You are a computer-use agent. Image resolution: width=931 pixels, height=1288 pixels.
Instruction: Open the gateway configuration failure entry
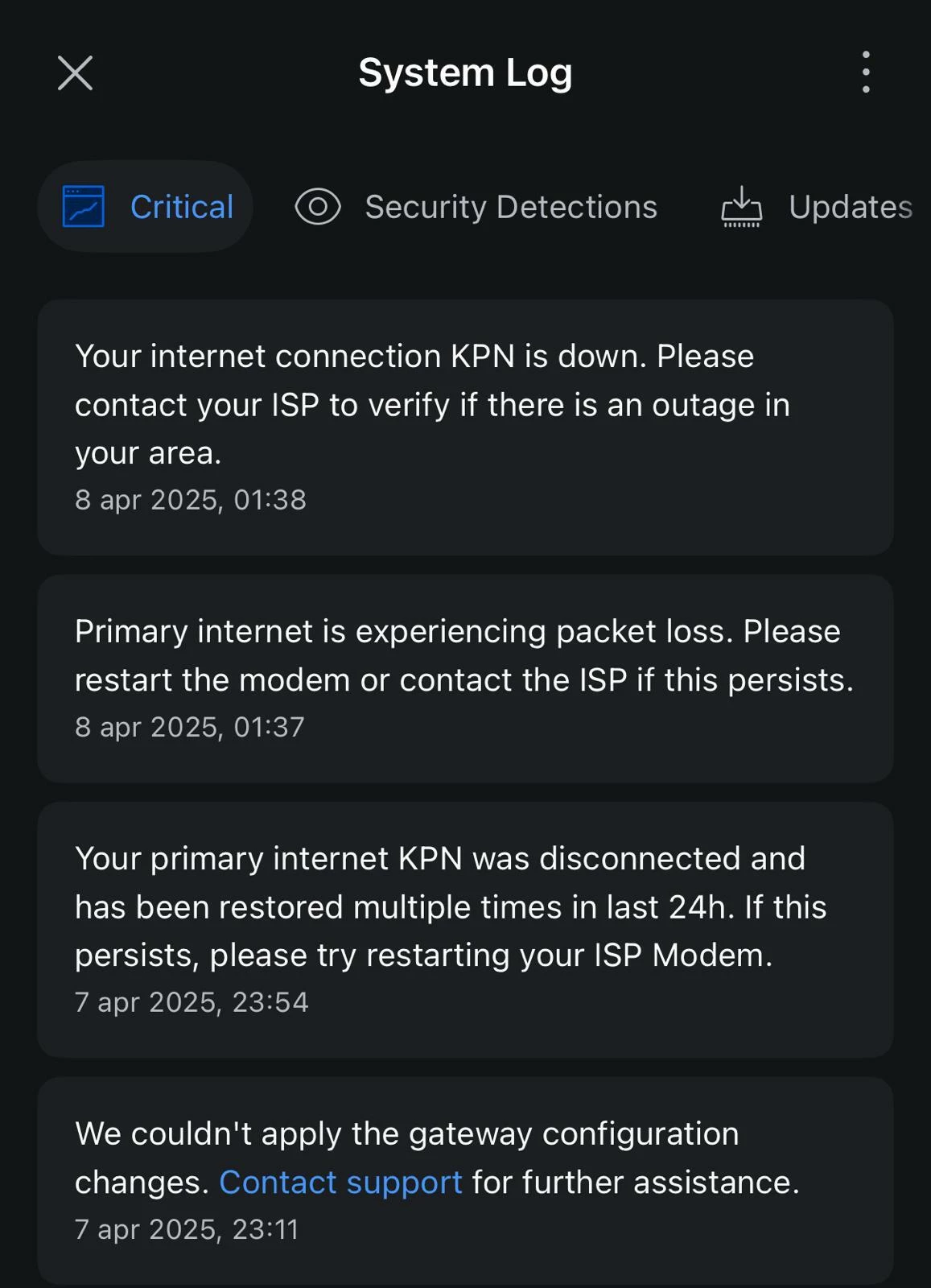pyautogui.click(x=465, y=1181)
